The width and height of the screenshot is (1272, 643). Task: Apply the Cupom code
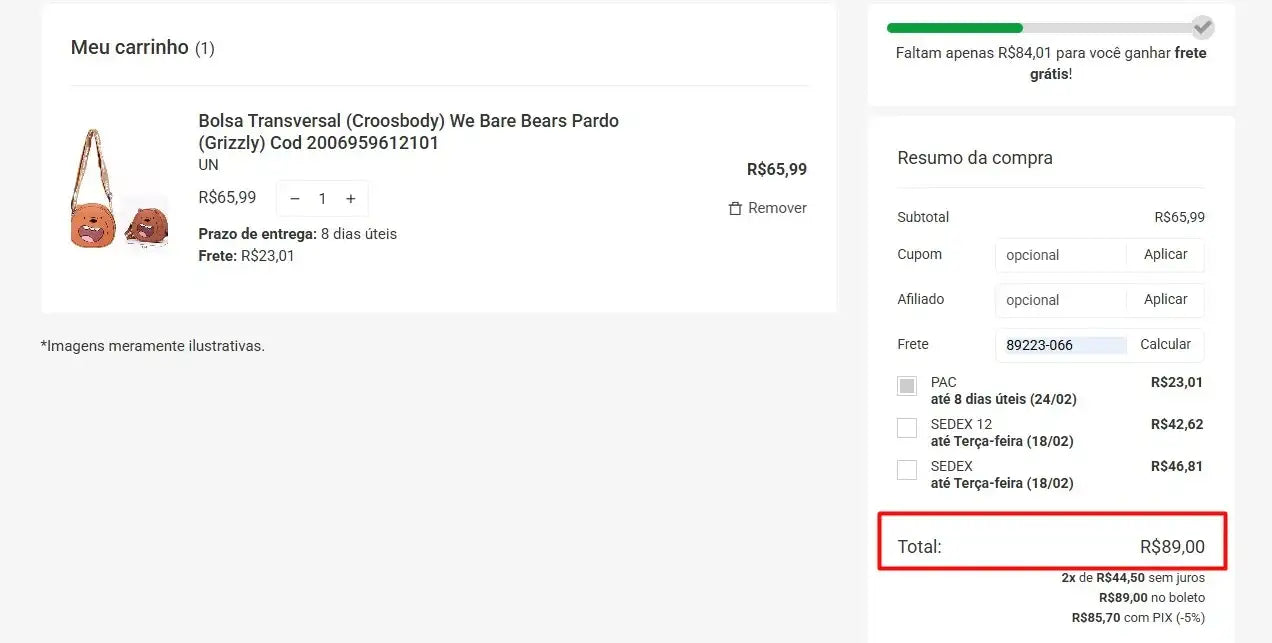[x=1165, y=255]
